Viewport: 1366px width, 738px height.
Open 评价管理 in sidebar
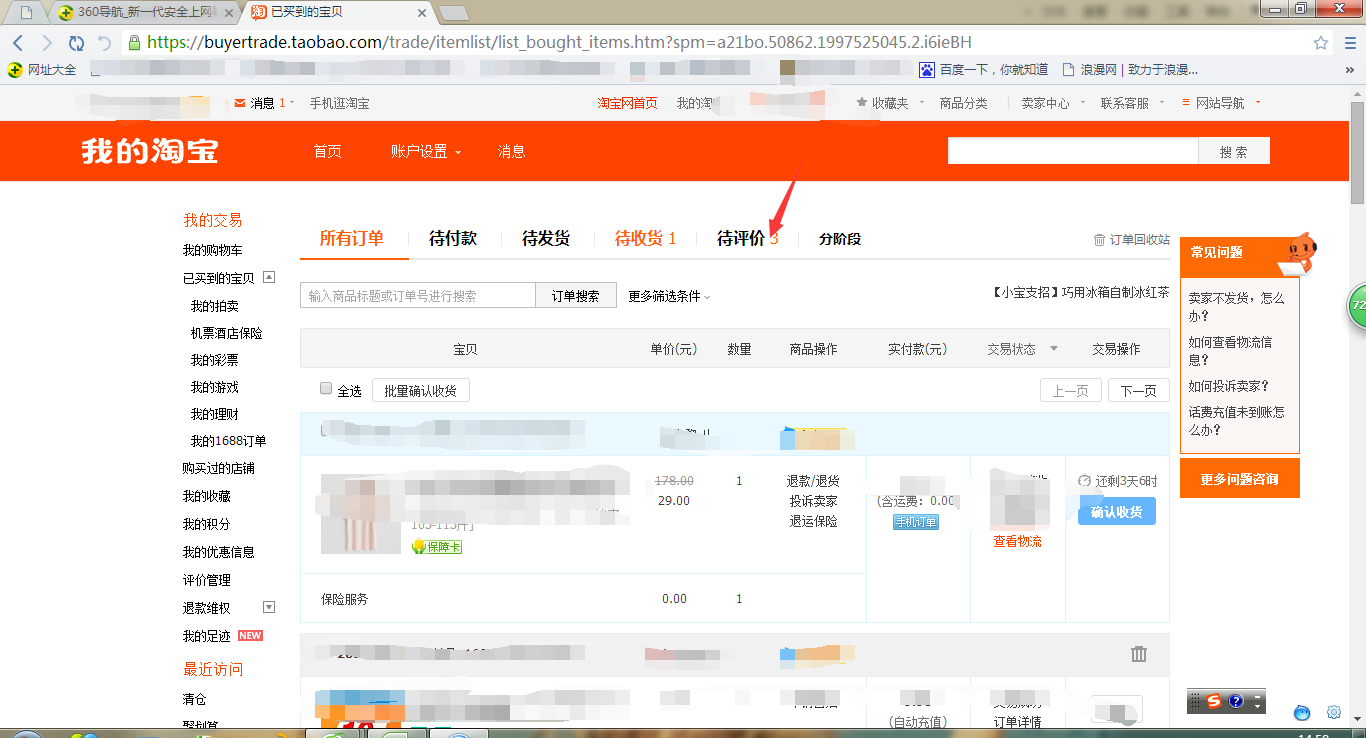[206, 580]
